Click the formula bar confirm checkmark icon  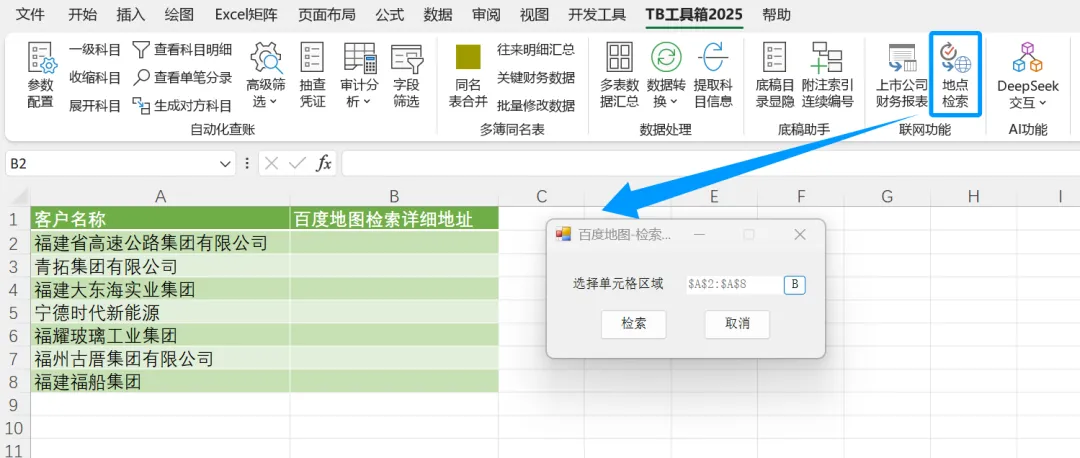pos(298,164)
